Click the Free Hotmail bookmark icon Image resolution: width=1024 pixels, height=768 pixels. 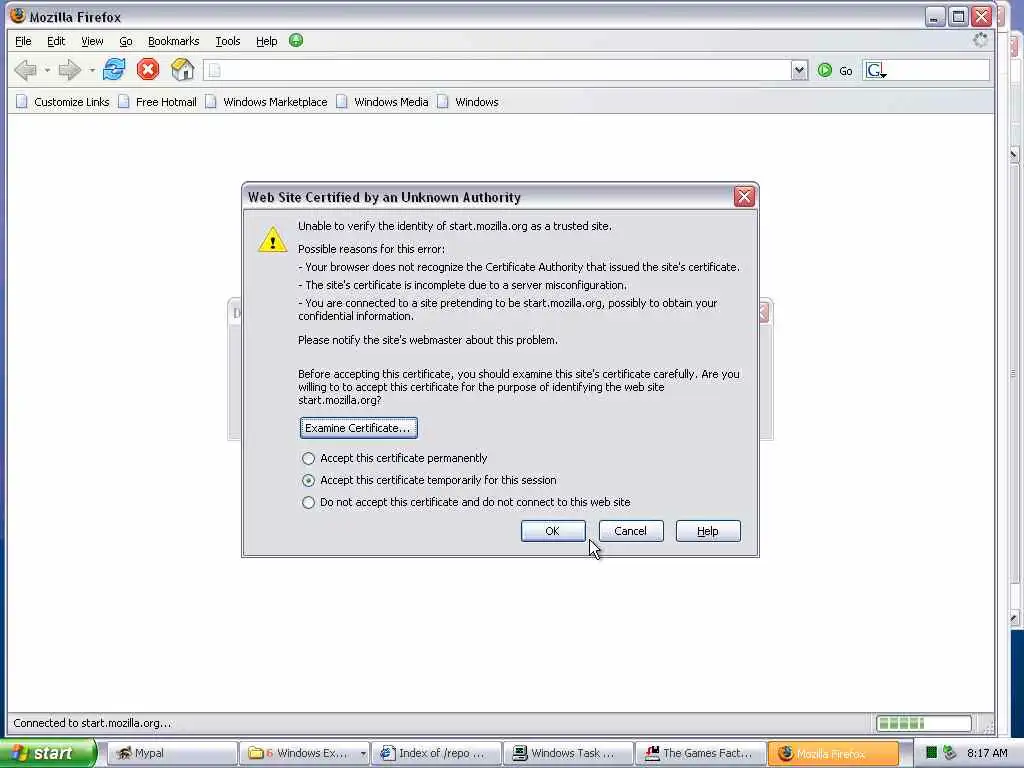(x=123, y=102)
